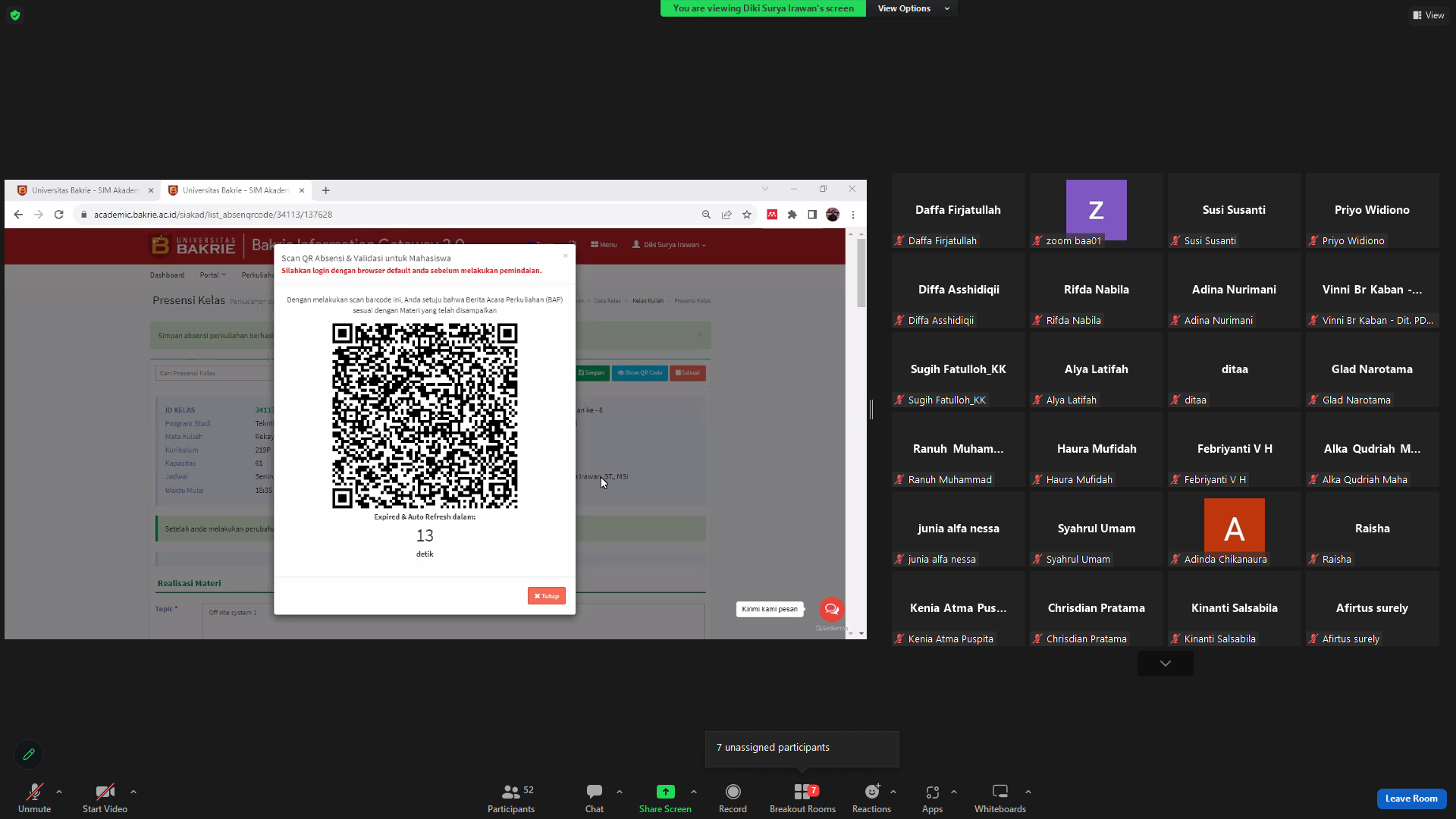1456x819 pixels.
Task: Check the green encryption shield icon
Action: 15,15
